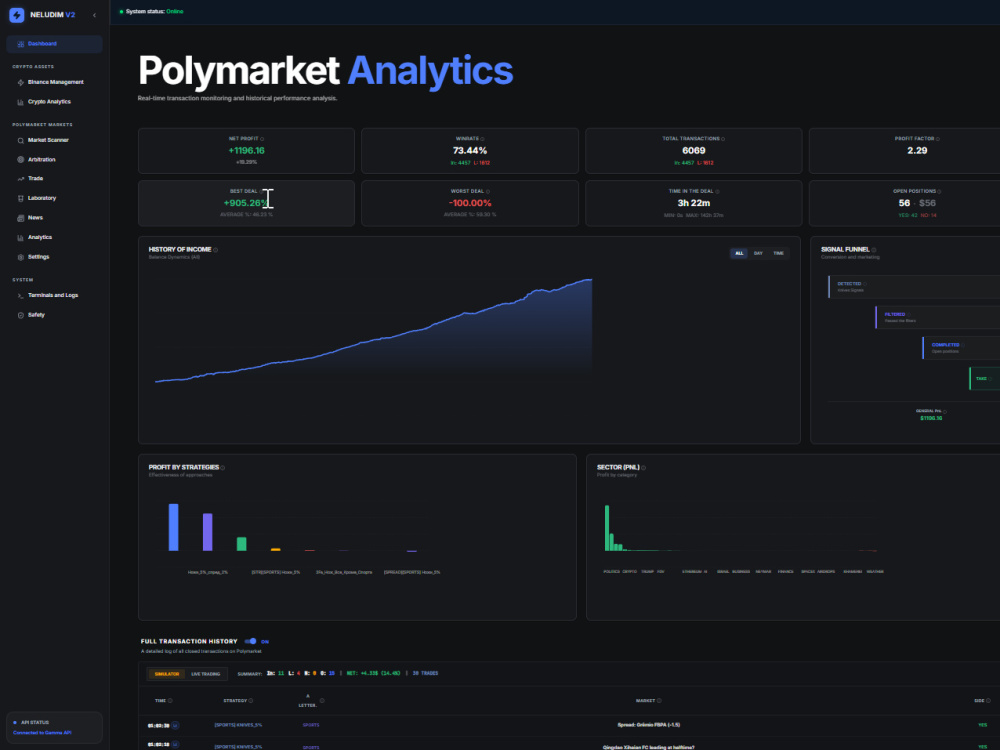Switch income chart to DAY view
This screenshot has height=750, width=1000.
[x=758, y=254]
